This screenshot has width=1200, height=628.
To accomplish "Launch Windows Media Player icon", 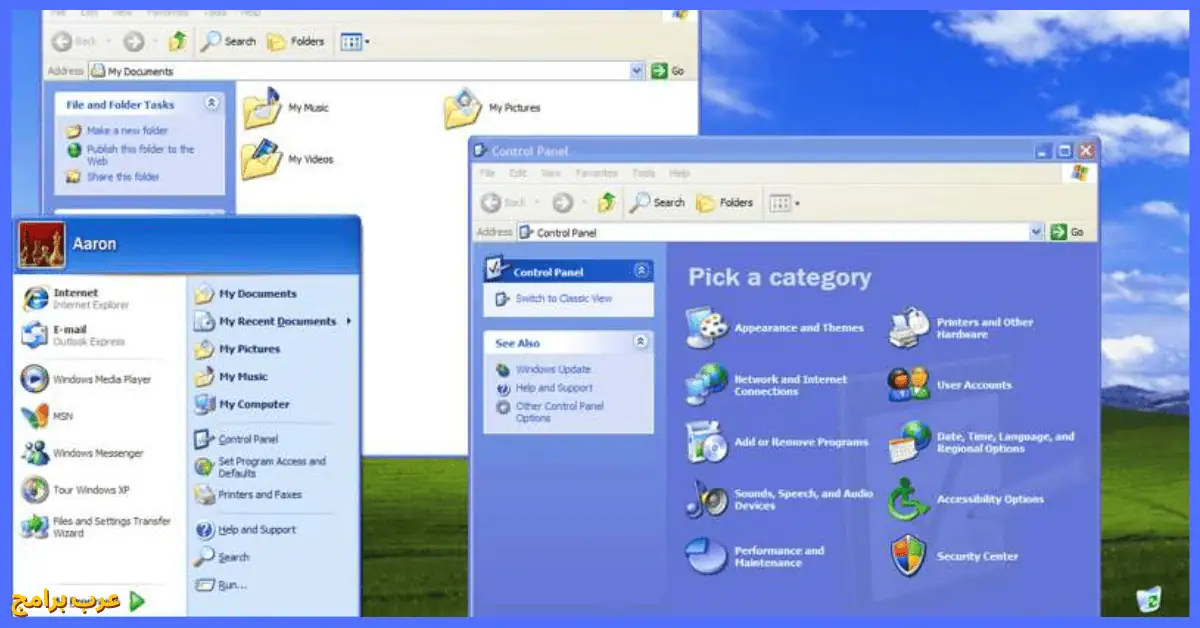I will [35, 379].
